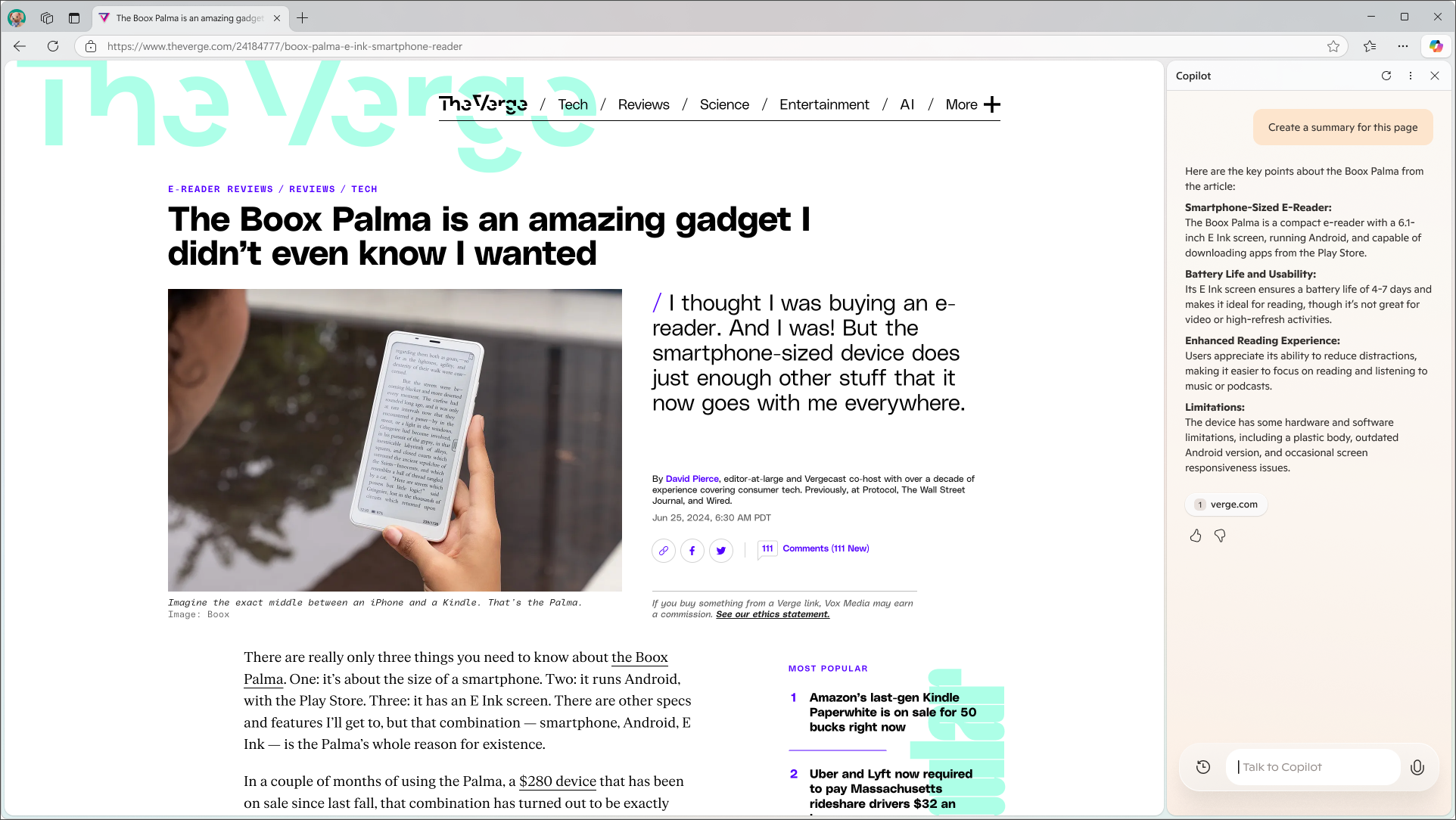Click the browser bookmark star icon
The width and height of the screenshot is (1456, 820).
1334,46
